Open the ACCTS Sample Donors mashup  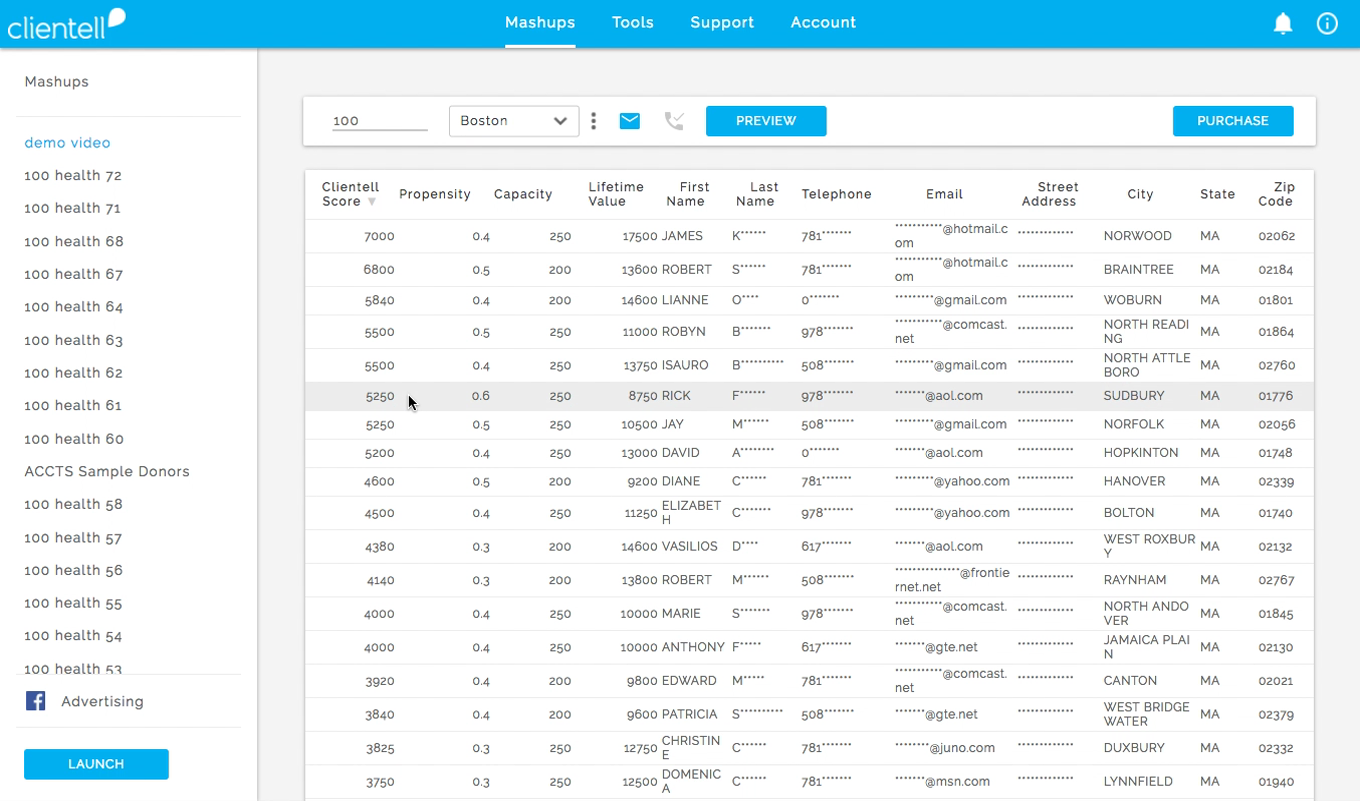107,471
